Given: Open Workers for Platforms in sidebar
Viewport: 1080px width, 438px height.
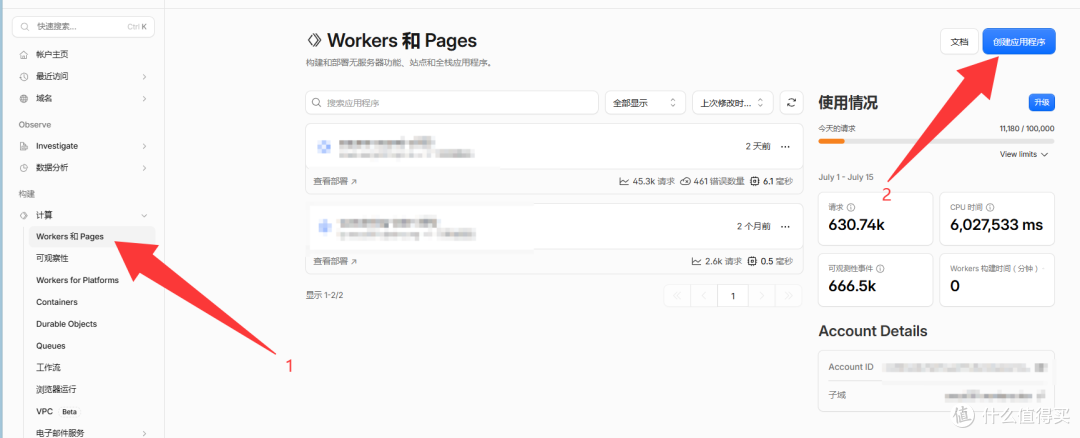Looking at the screenshot, I should tap(77, 280).
